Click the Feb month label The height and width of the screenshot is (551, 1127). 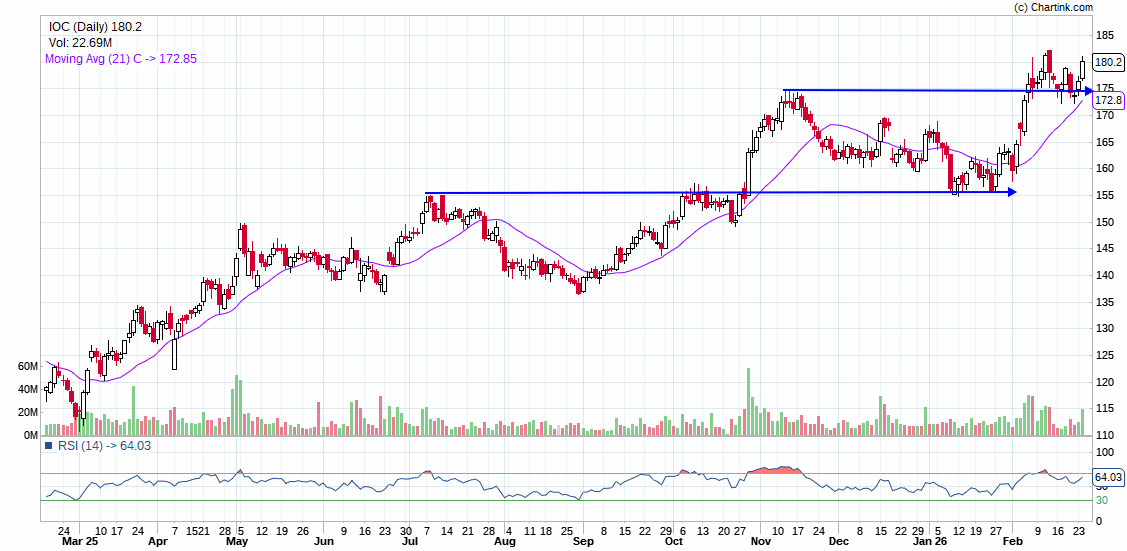tap(1013, 542)
